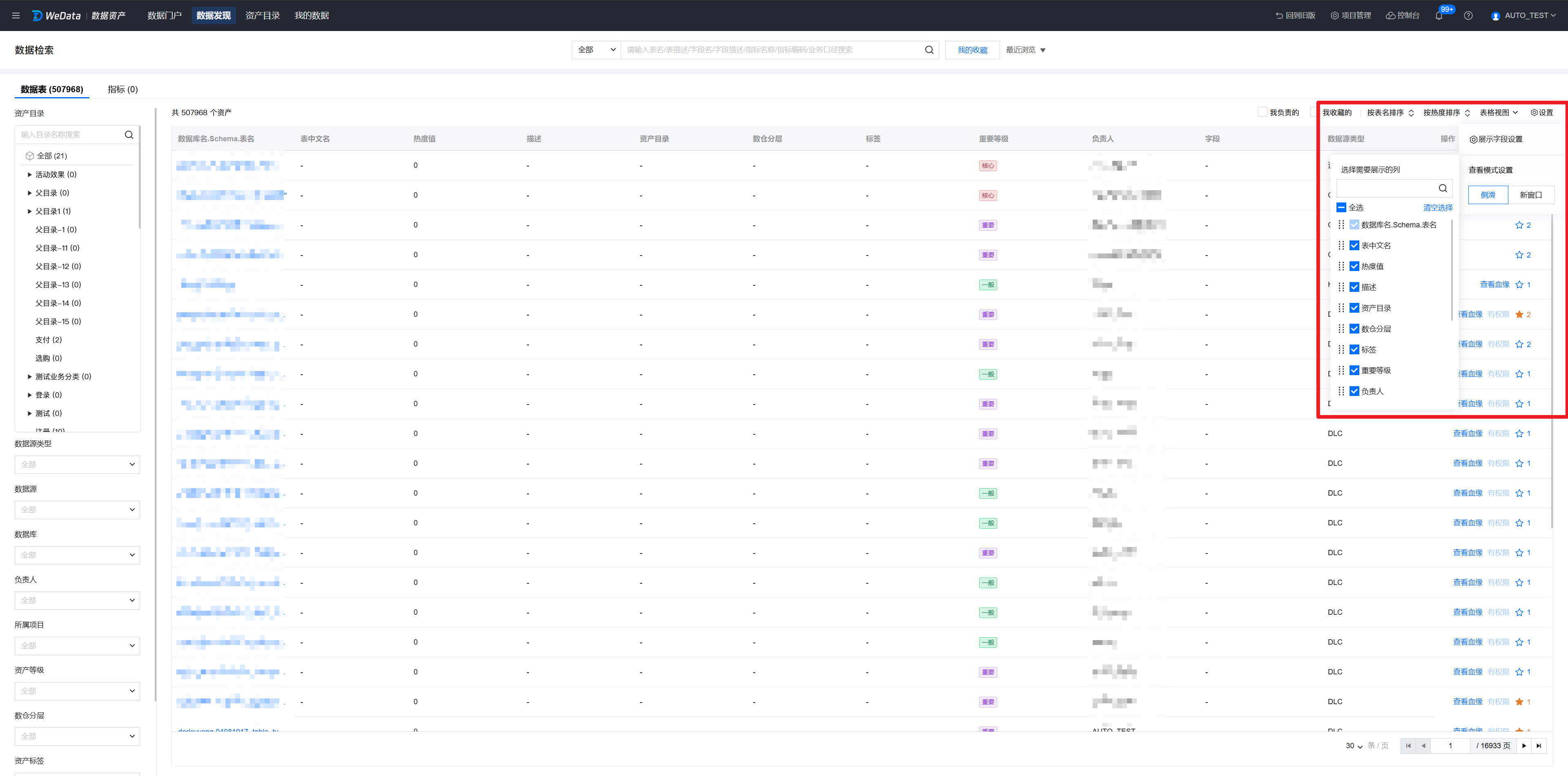Toggle the 我负责的 checkbox

(1262, 112)
